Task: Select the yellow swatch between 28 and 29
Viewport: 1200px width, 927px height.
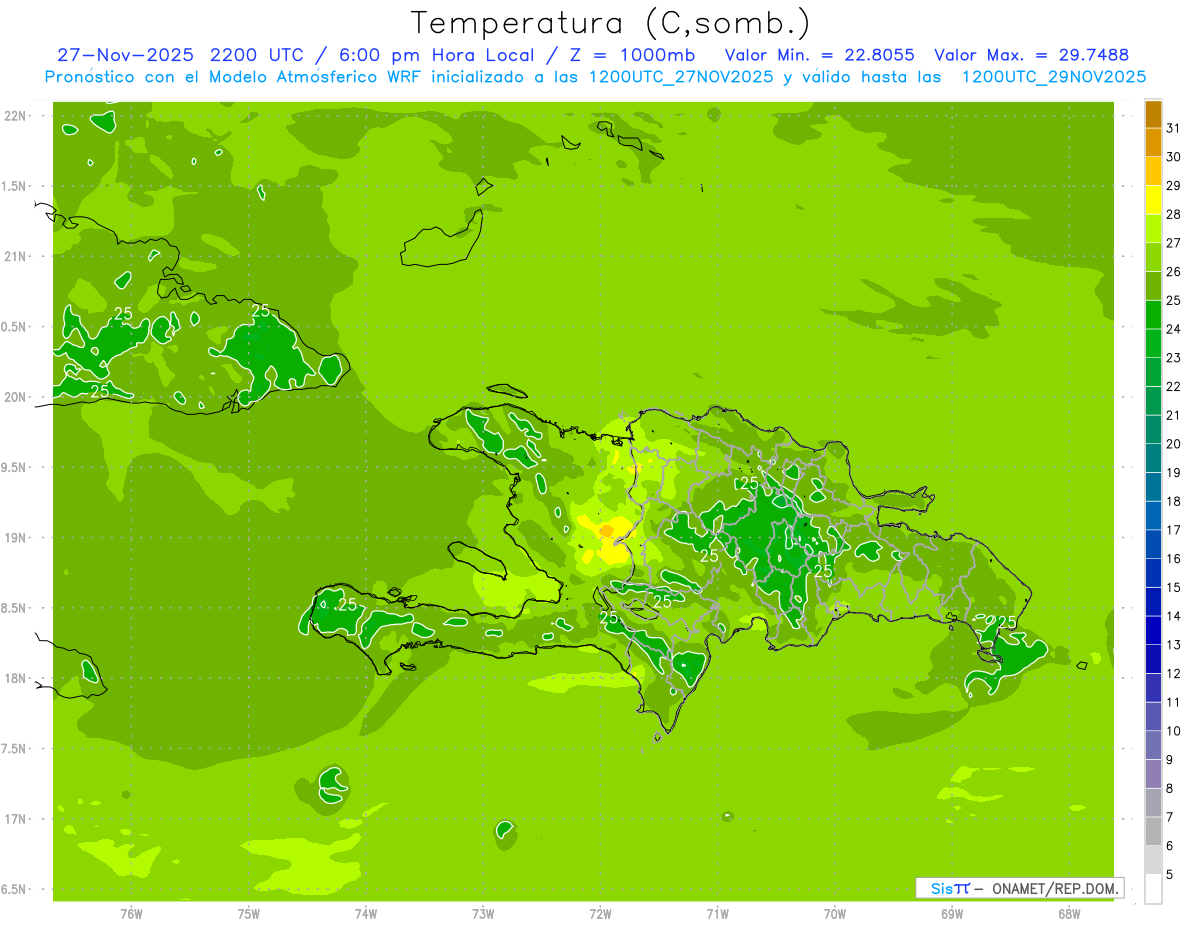Action: [x=1153, y=200]
